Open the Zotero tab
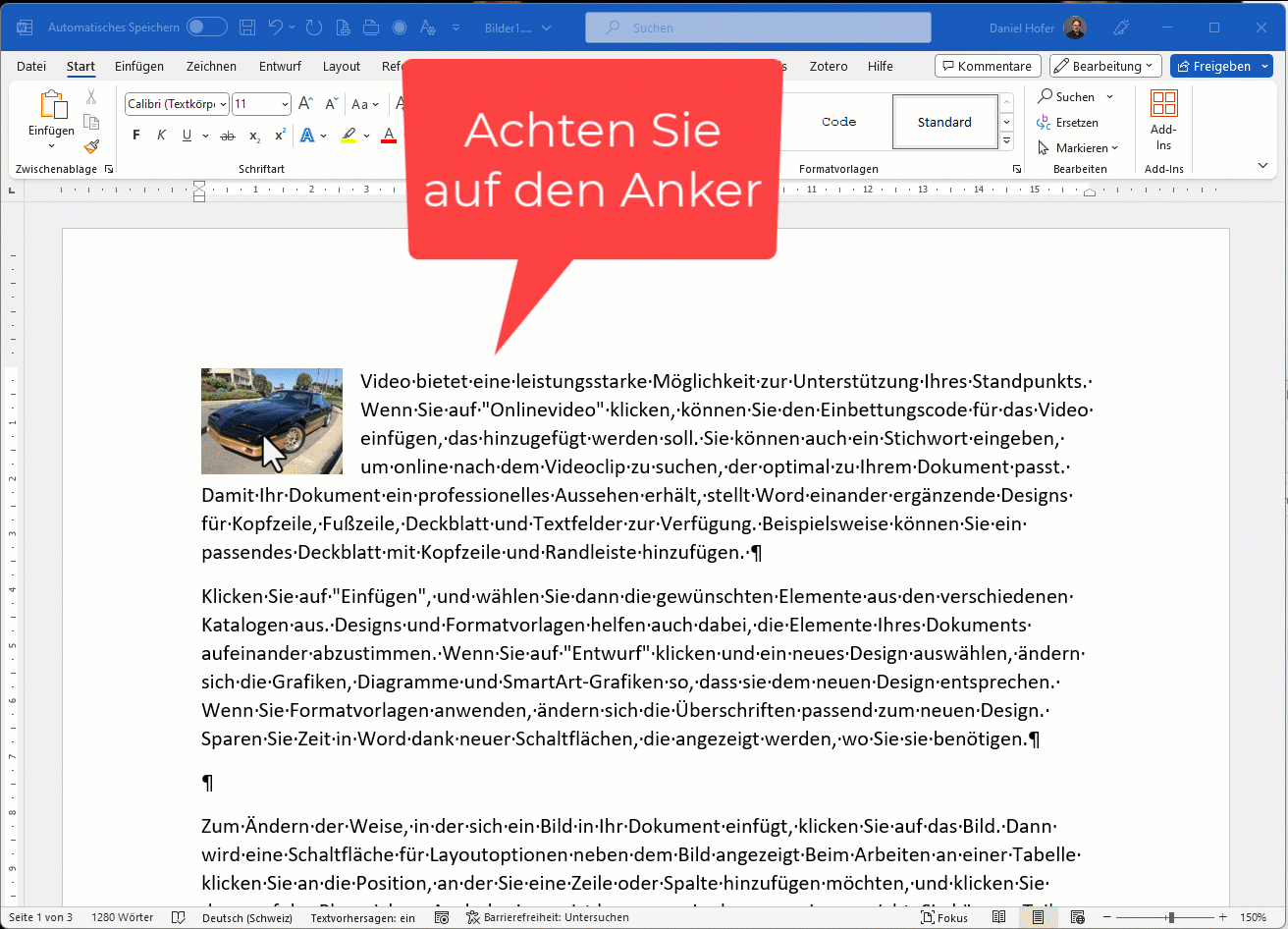Screen dimensions: 1288x929 click(828, 67)
